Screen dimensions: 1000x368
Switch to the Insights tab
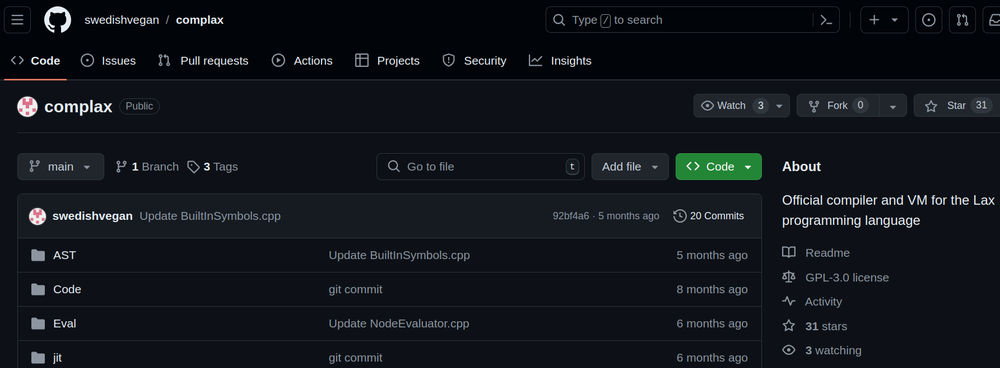click(560, 61)
